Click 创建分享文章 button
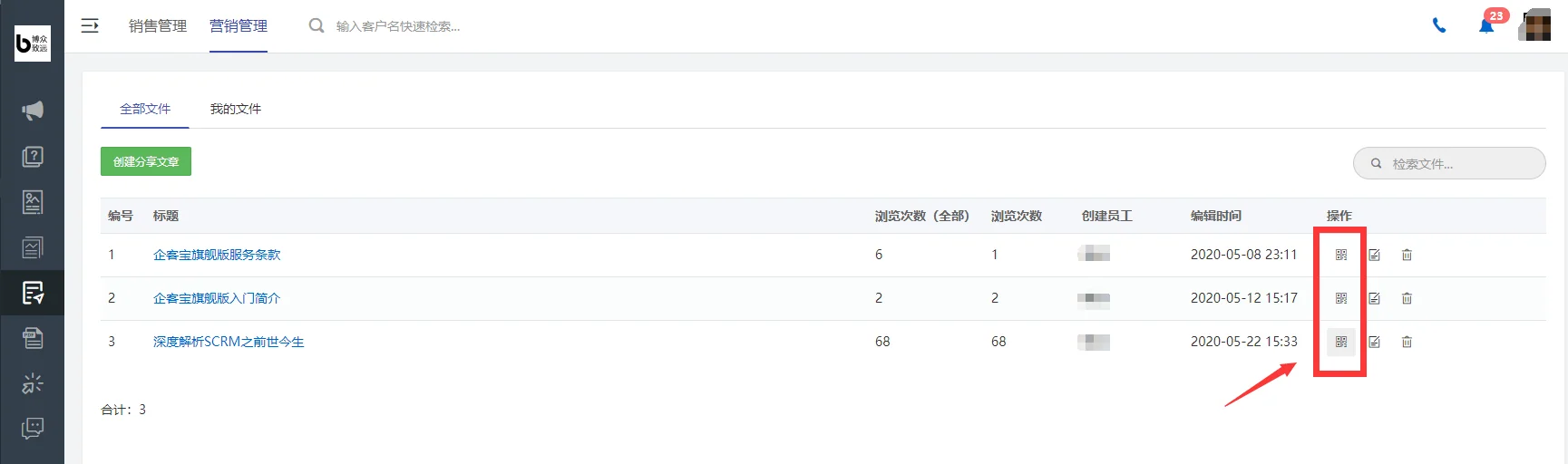The width and height of the screenshot is (1568, 464). (146, 161)
